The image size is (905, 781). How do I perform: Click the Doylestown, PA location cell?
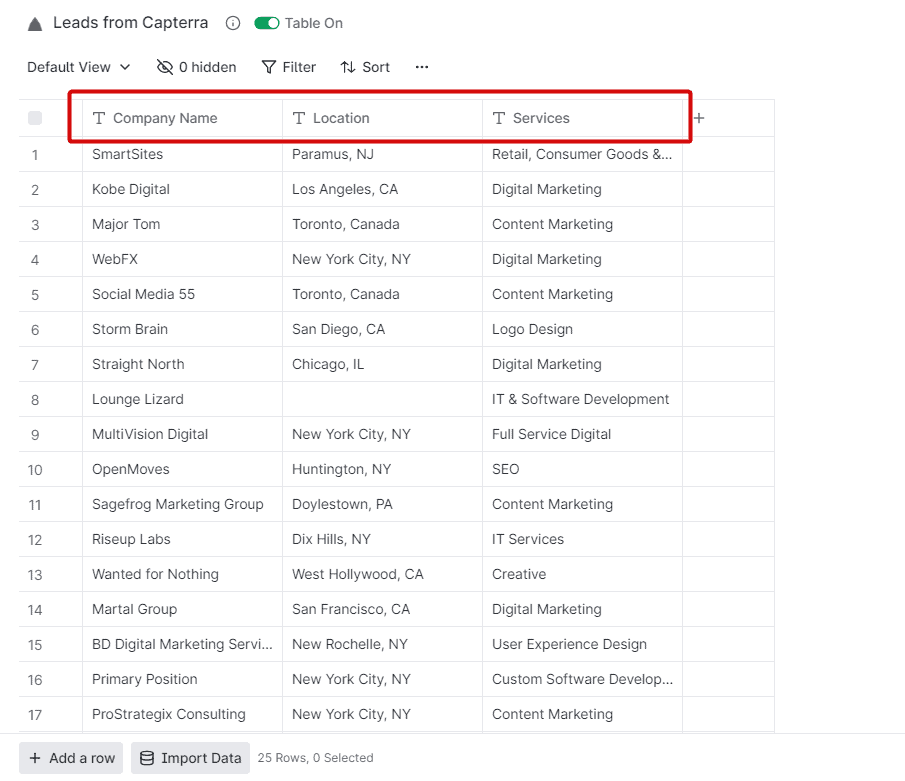382,505
